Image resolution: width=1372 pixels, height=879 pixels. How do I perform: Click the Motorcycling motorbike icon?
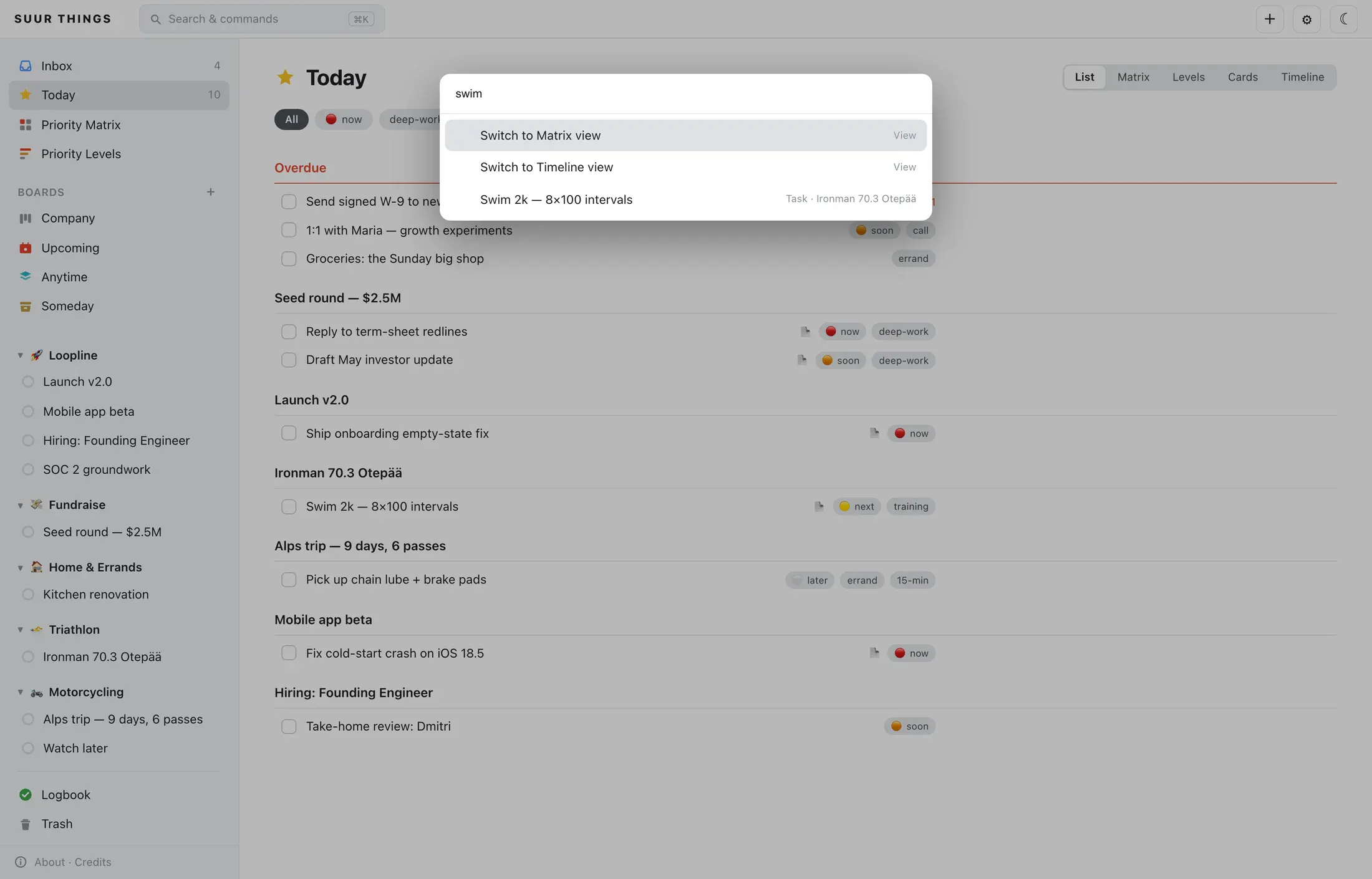[x=37, y=692]
